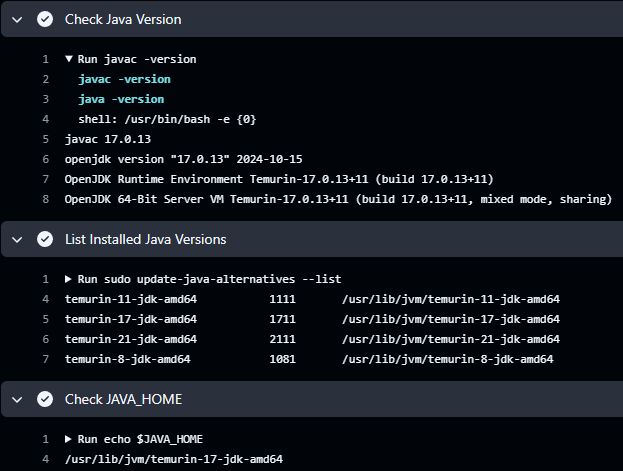Click the priority value 1711
The width and height of the screenshot is (623, 471).
coord(282,319)
